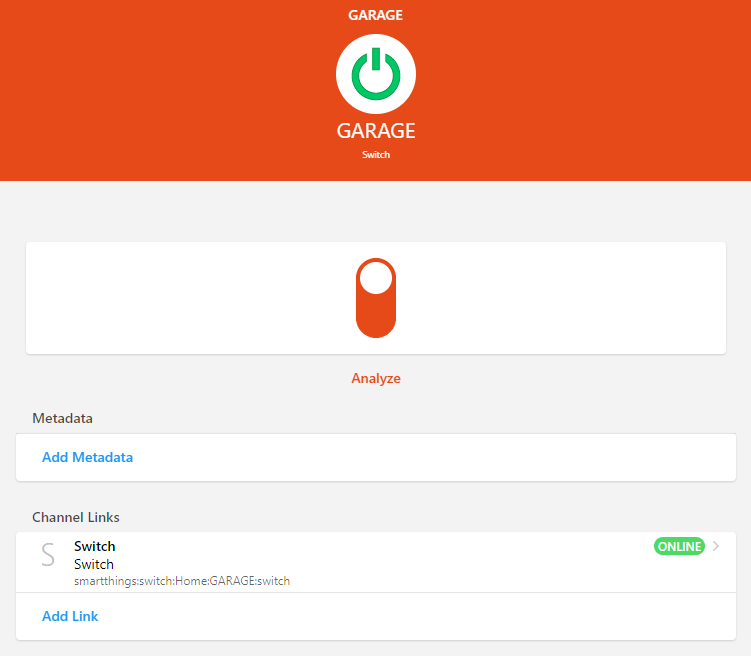Toggle the GARAGE switch off
The image size is (751, 656).
tap(376, 298)
